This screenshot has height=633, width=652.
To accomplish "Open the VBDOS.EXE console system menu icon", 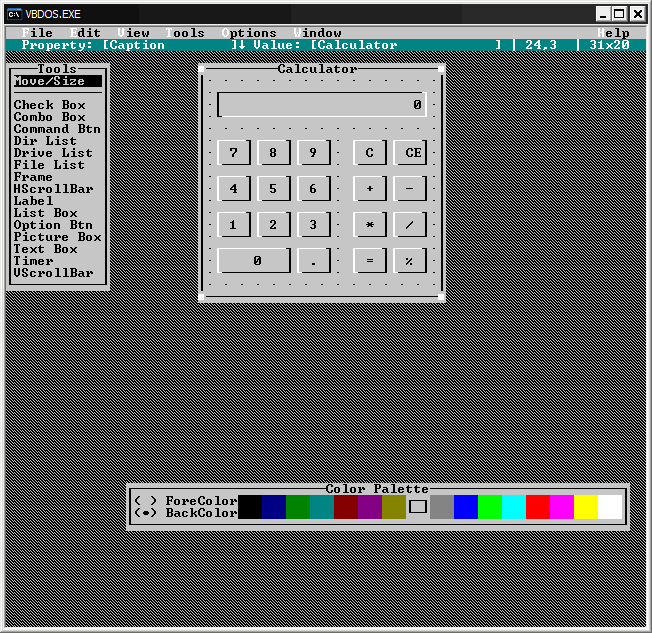I will (x=14, y=13).
